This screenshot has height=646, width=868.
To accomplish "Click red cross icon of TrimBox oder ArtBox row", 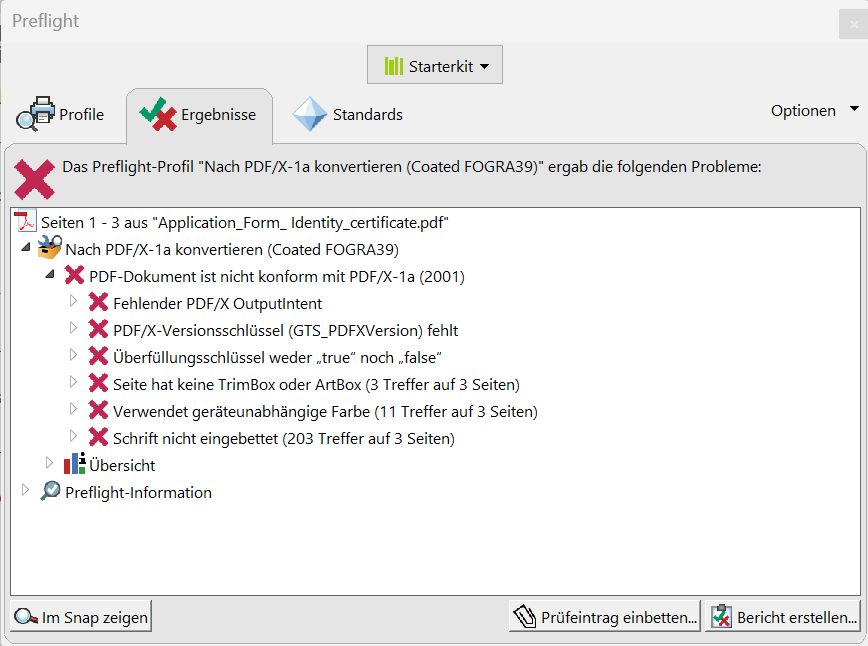I will [98, 383].
